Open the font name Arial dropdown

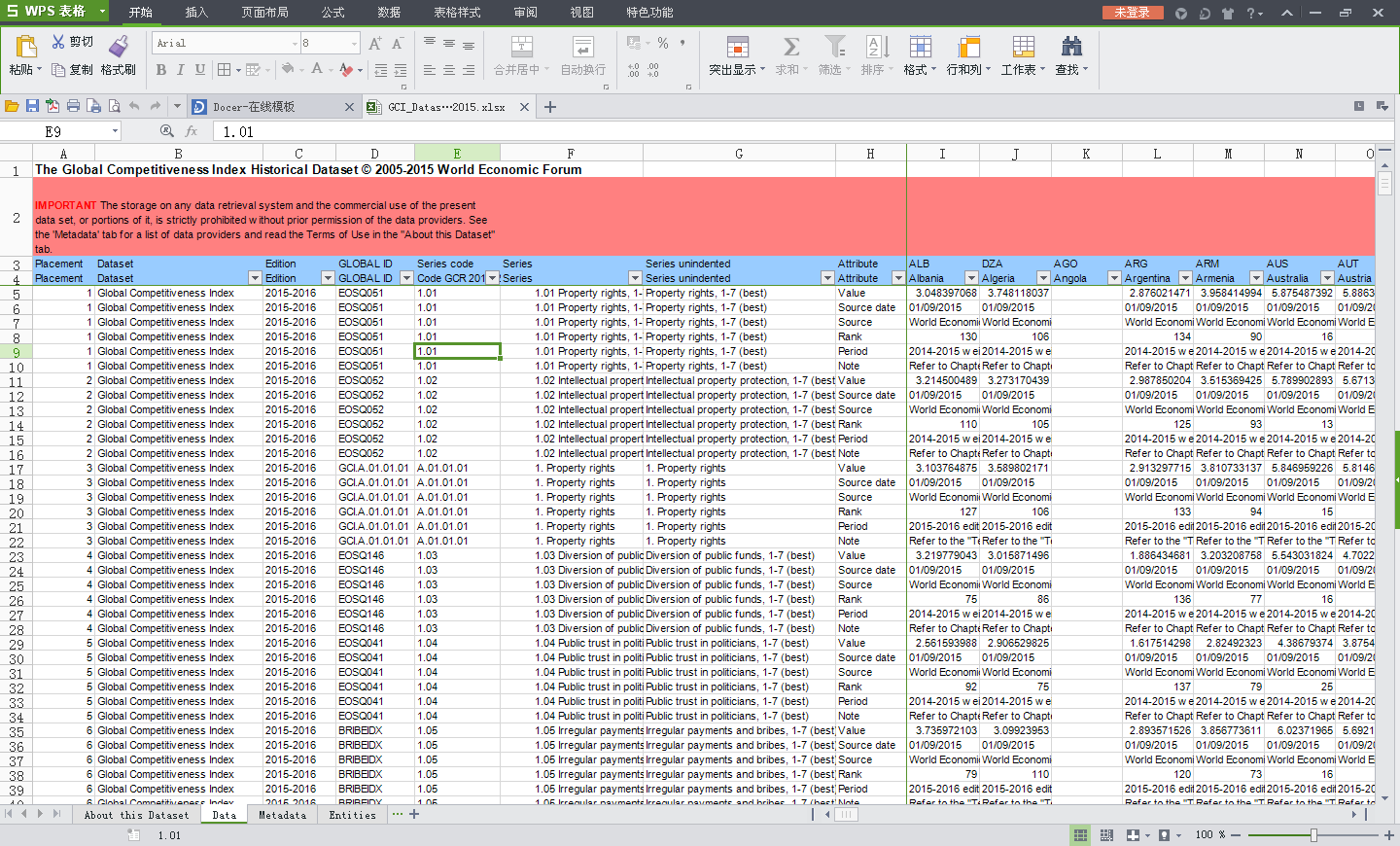coord(295,43)
